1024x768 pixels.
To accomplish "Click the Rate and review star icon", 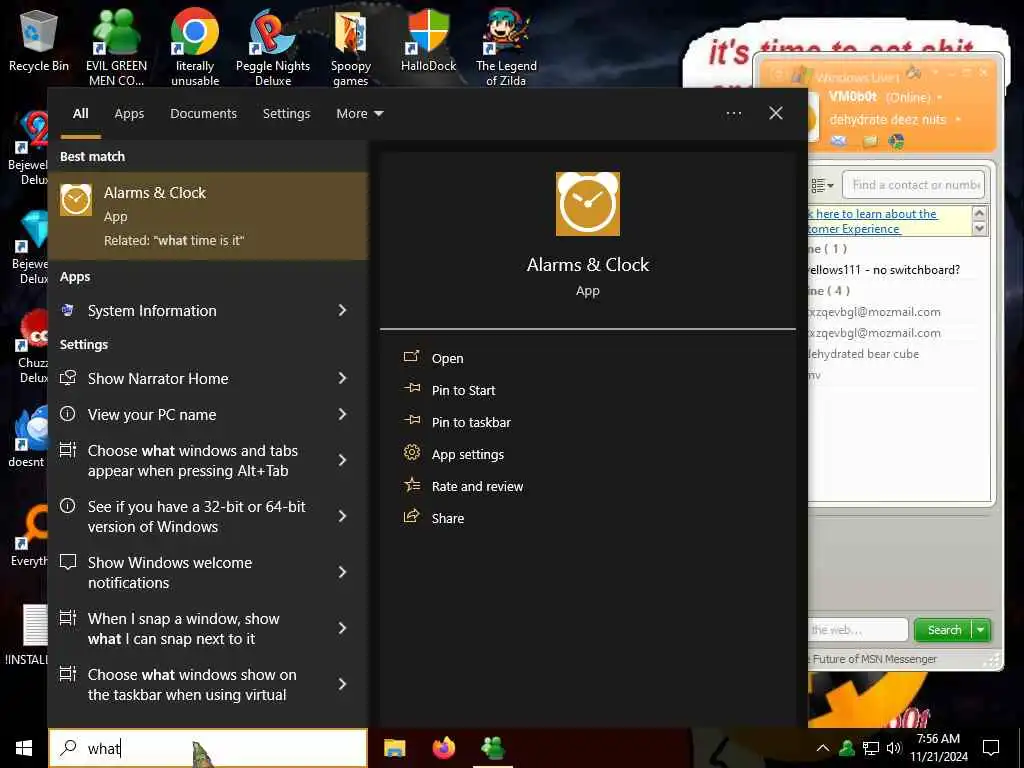I will (411, 485).
